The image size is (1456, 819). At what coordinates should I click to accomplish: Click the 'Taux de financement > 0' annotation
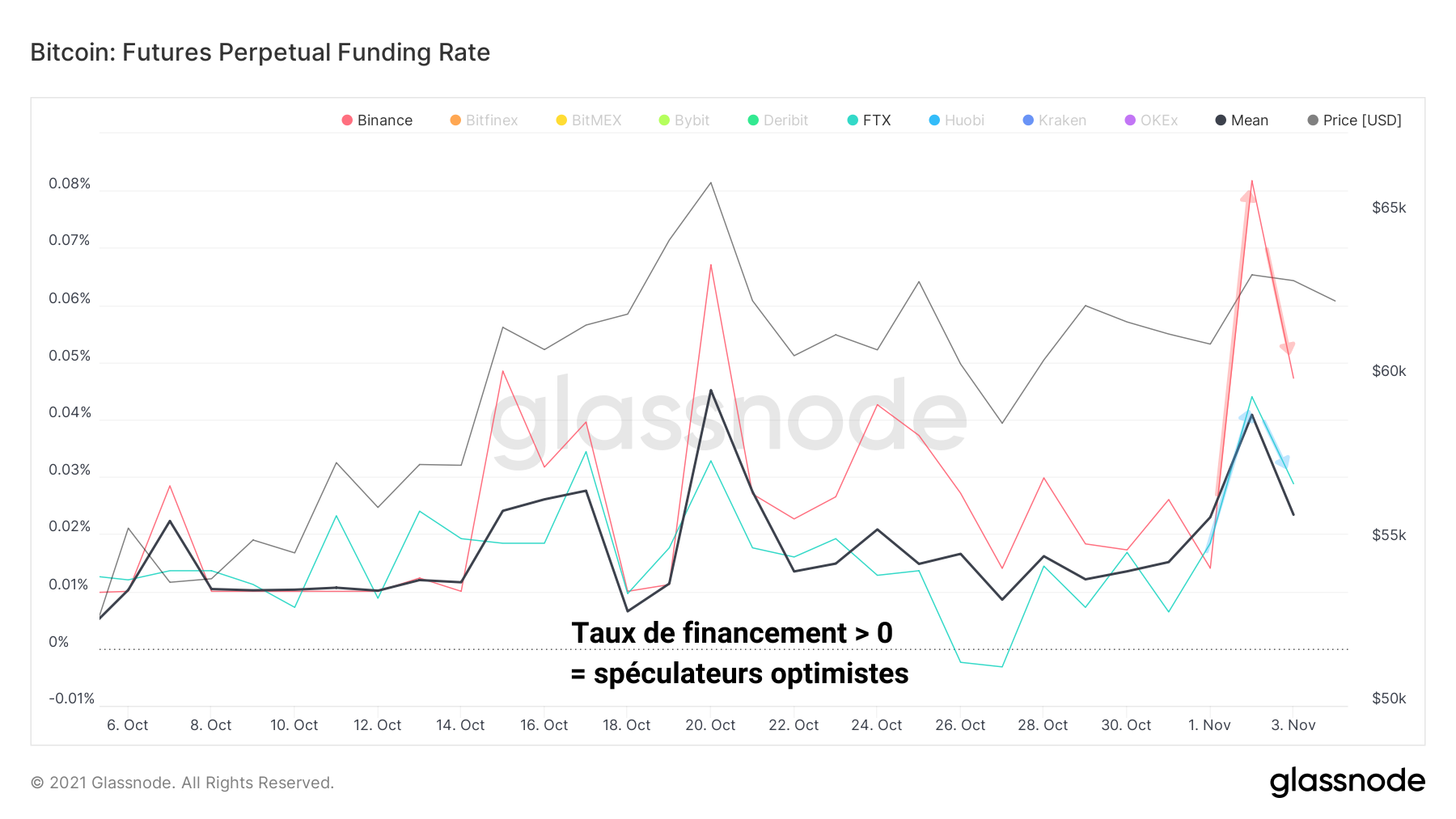731,633
